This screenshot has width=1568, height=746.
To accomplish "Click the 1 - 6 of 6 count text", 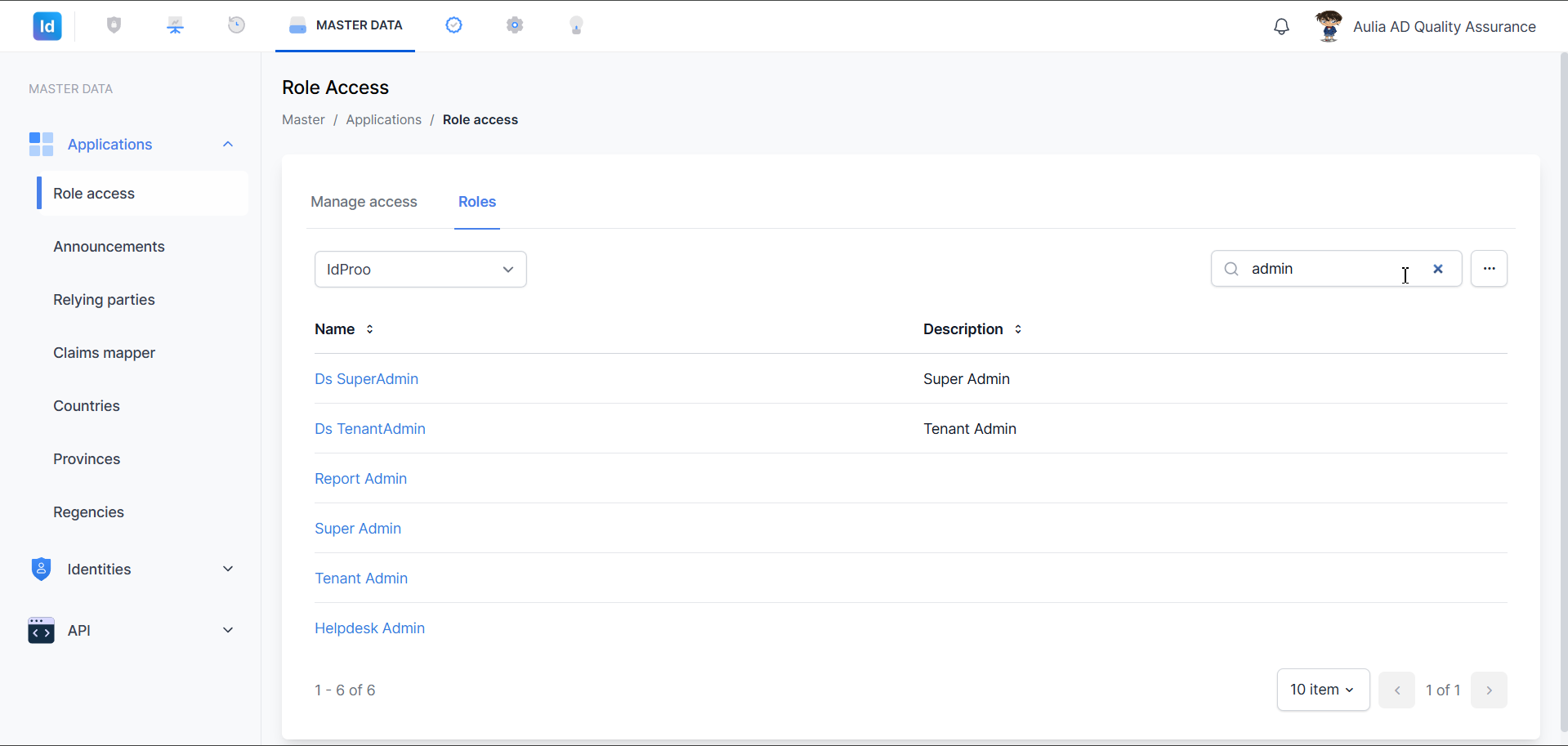I will 345,690.
